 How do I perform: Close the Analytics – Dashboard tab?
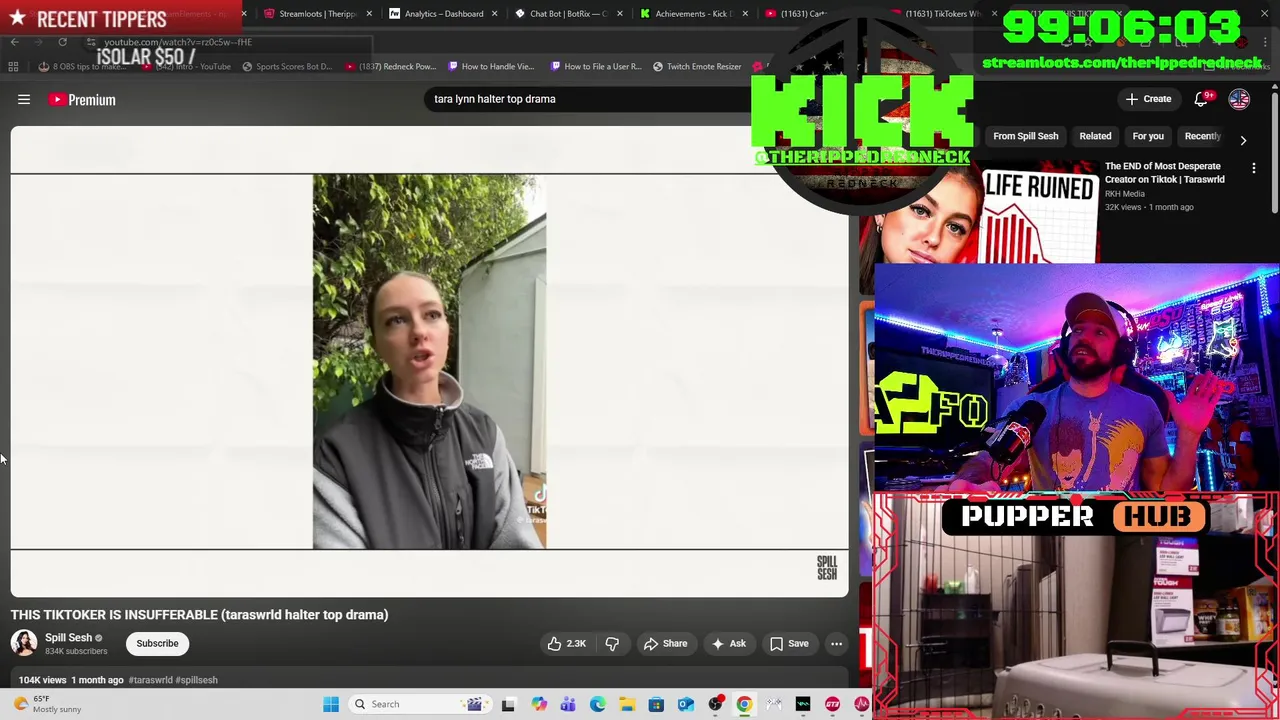pyautogui.click(x=494, y=14)
